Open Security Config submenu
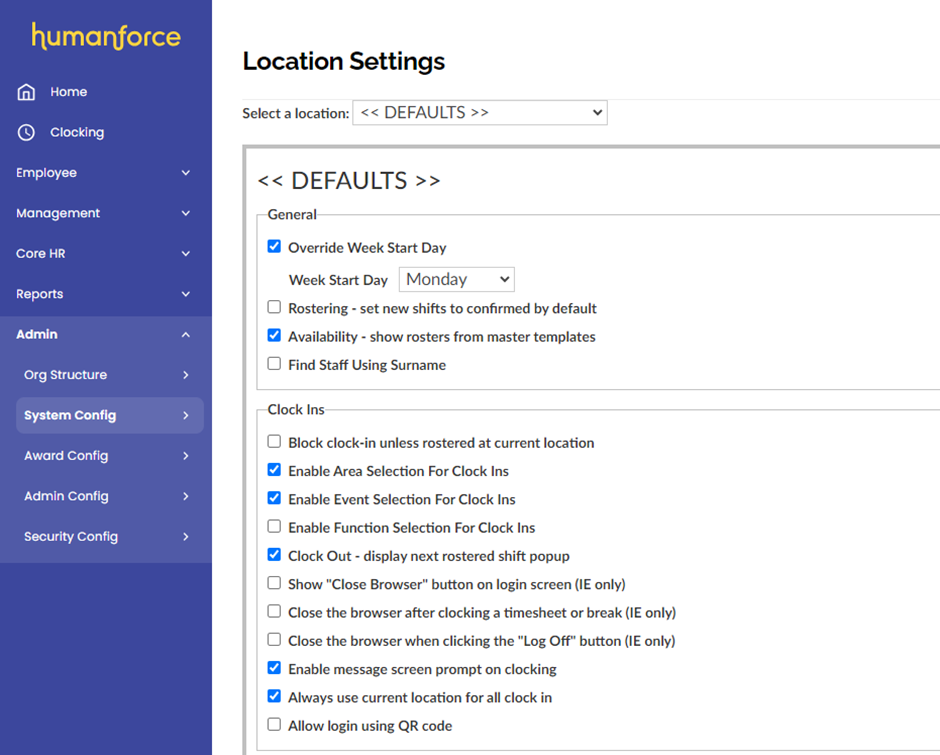 click(110, 537)
